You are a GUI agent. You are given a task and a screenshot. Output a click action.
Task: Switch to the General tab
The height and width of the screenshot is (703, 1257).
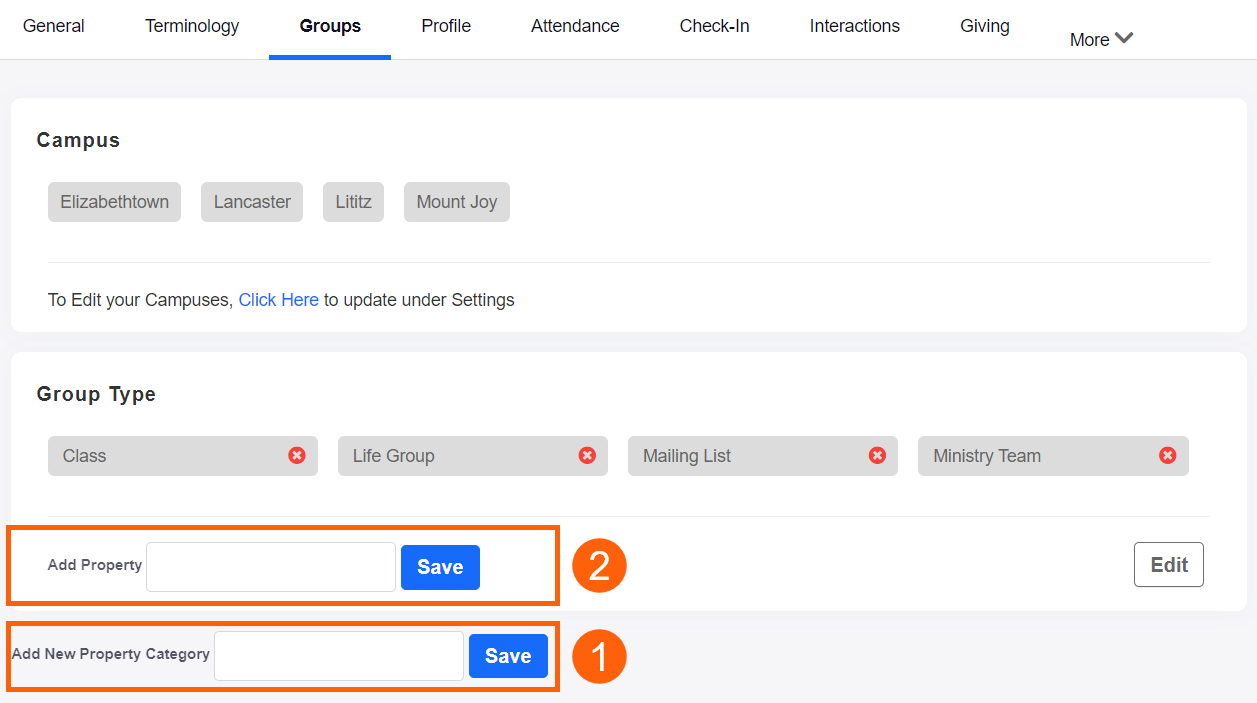coord(54,27)
